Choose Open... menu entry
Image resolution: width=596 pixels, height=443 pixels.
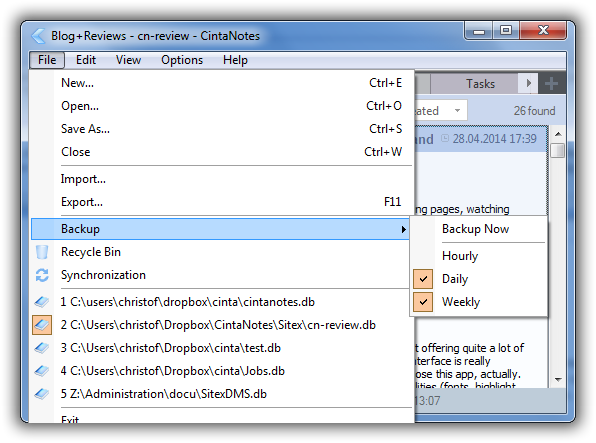[x=222, y=106]
